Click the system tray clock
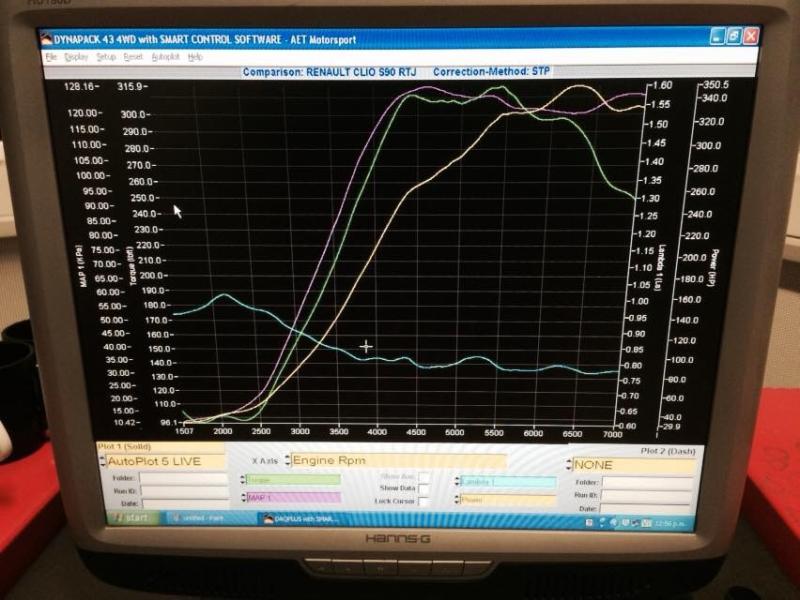Viewport: 800px width, 600px height. [x=670, y=523]
